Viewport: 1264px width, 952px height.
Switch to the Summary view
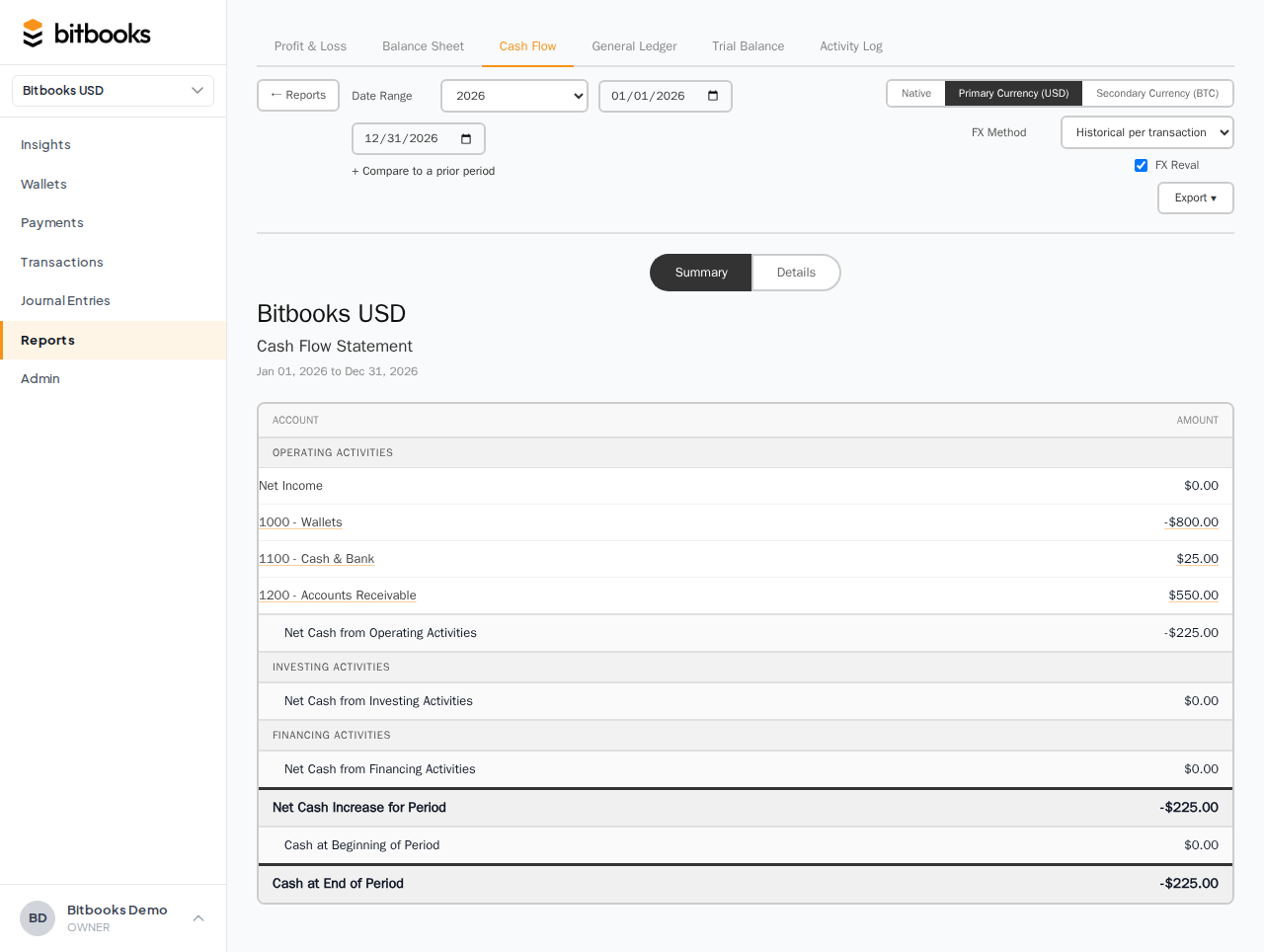(x=701, y=273)
